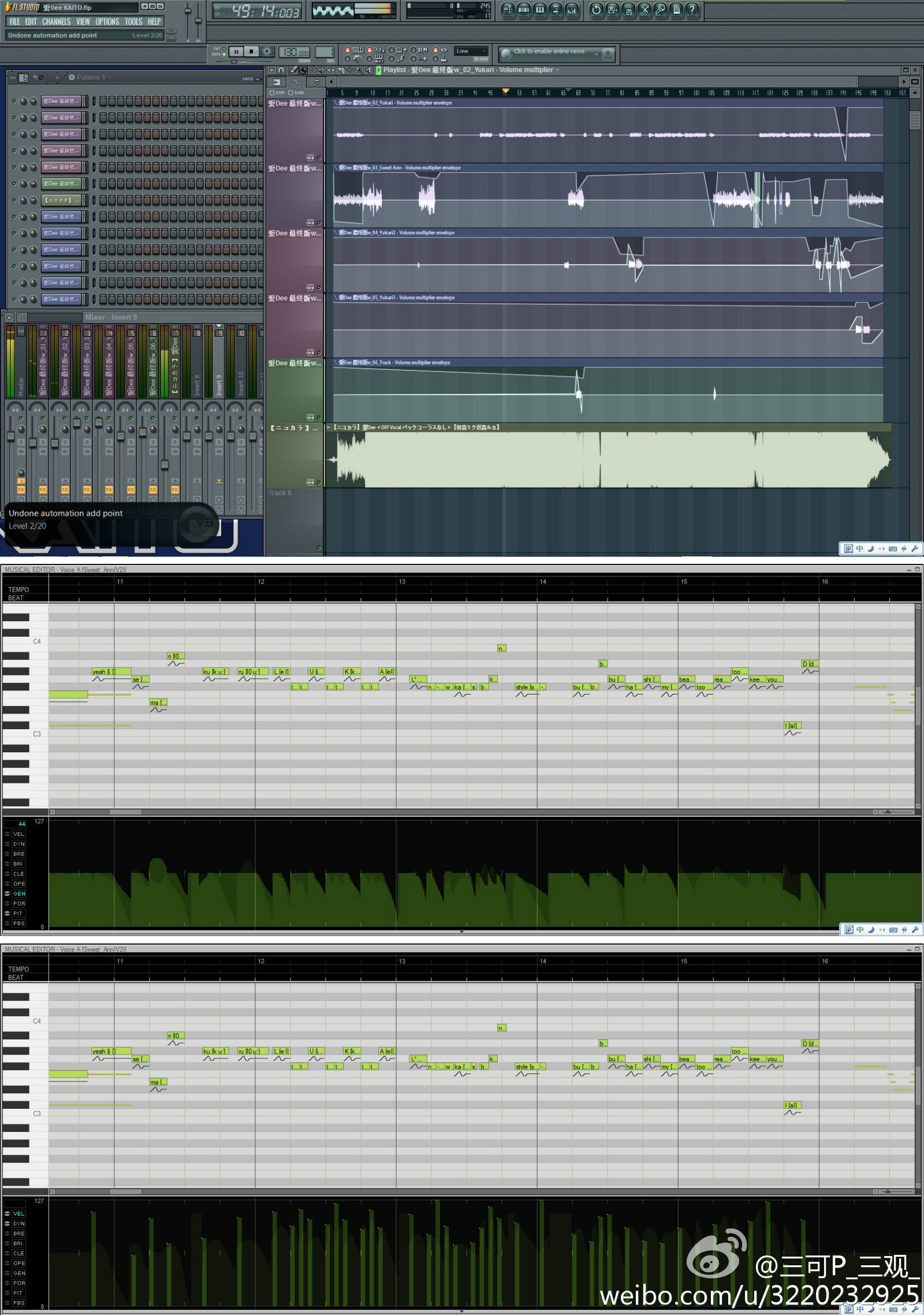Pause playback with the pause button
924x1315 pixels.
coord(236,51)
